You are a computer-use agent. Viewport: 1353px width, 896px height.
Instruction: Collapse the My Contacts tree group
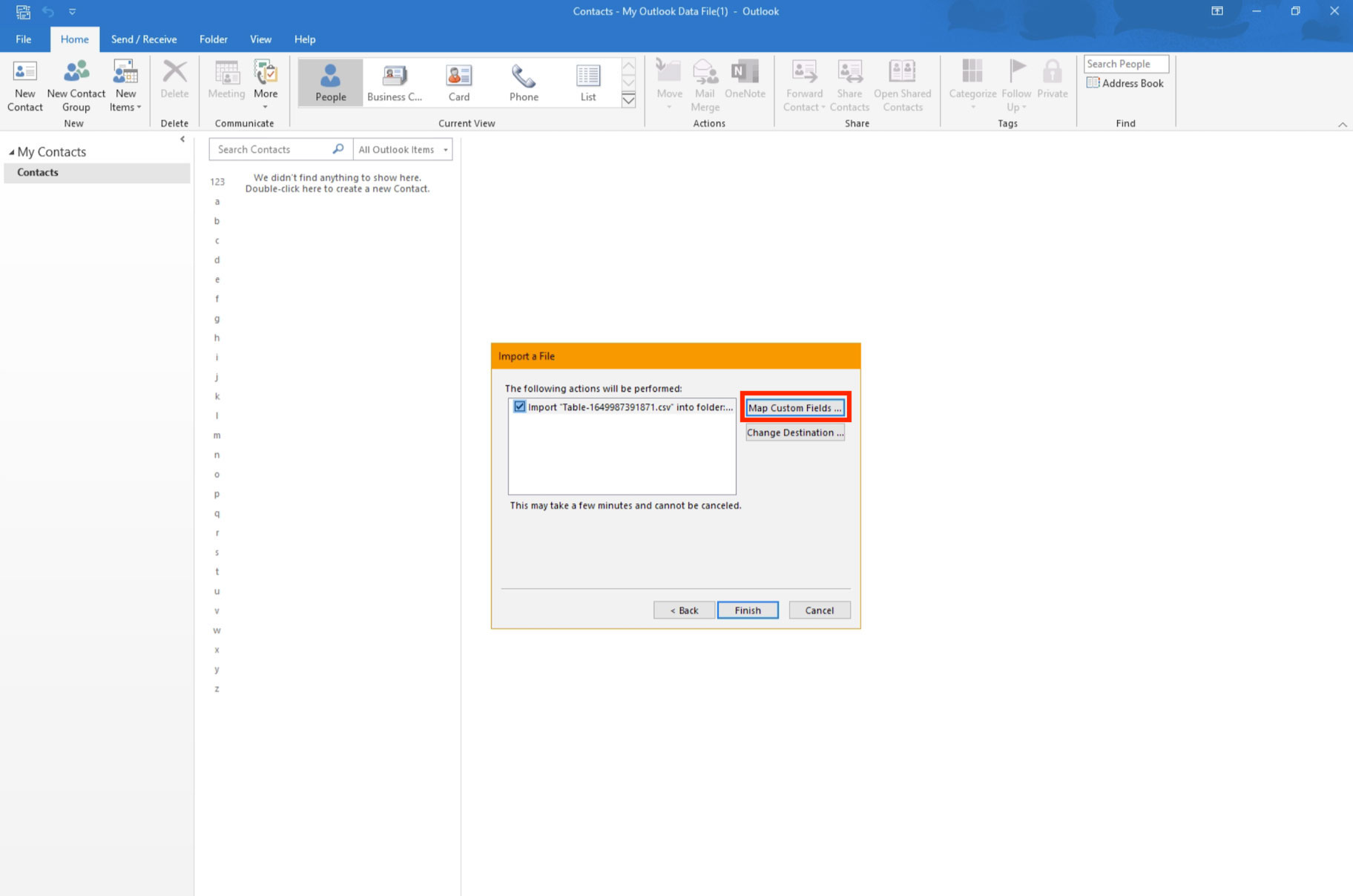11,152
